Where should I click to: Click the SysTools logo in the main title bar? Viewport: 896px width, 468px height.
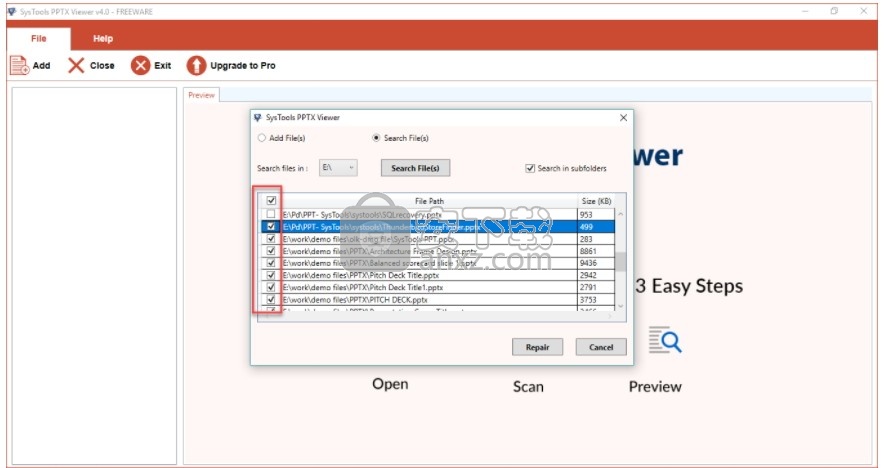[x=11, y=10]
